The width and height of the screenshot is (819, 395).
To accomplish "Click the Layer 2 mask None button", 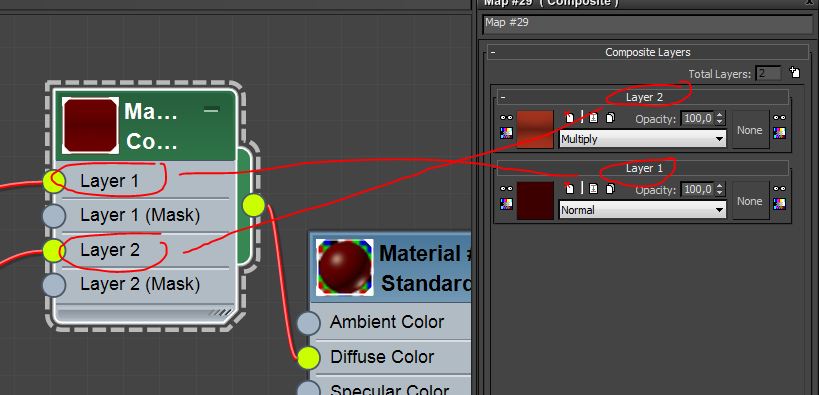I will (750, 130).
